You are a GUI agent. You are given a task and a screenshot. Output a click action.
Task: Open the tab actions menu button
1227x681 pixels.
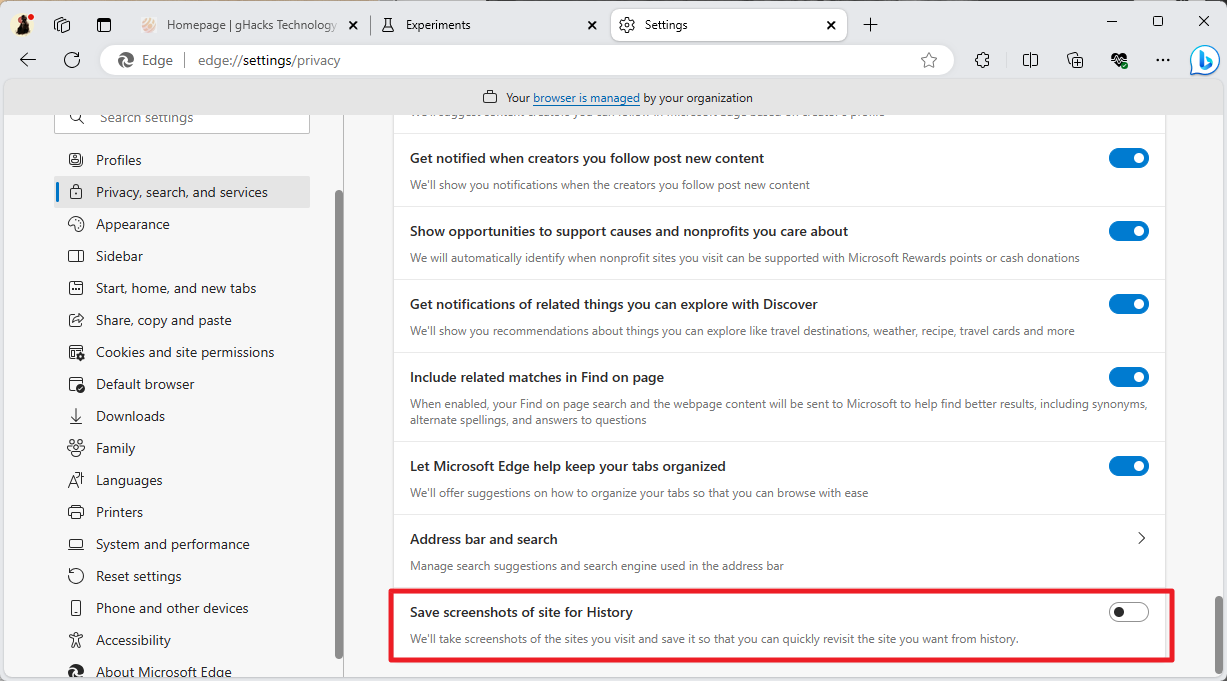pyautogui.click(x=104, y=25)
